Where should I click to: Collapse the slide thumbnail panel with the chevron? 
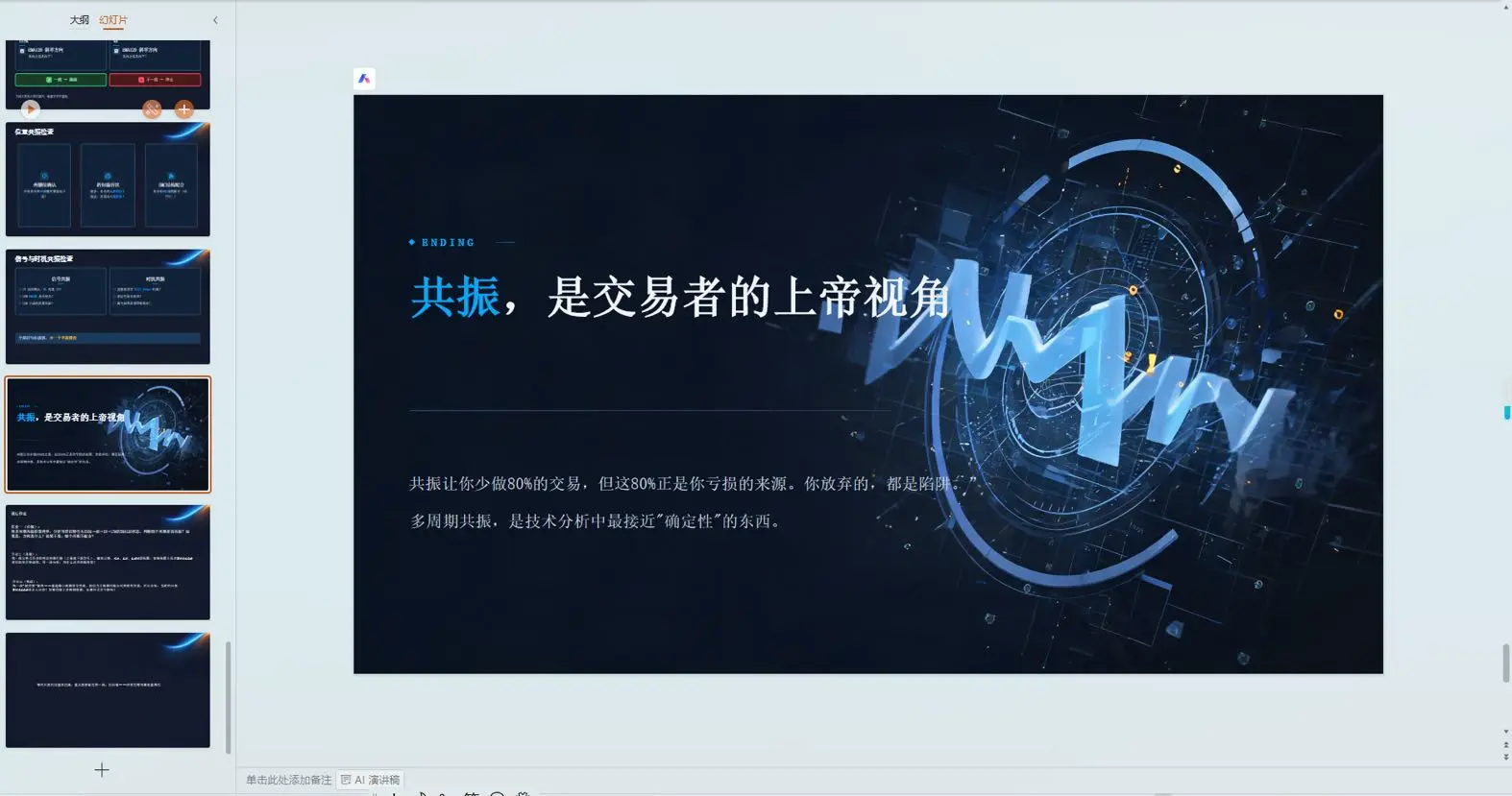(215, 20)
